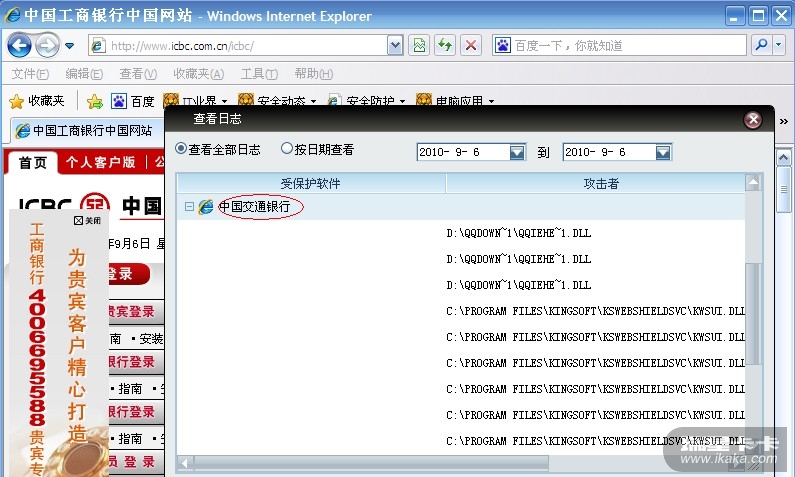This screenshot has width=795, height=477.
Task: Click the 受保护软件 column header
Action: point(311,184)
